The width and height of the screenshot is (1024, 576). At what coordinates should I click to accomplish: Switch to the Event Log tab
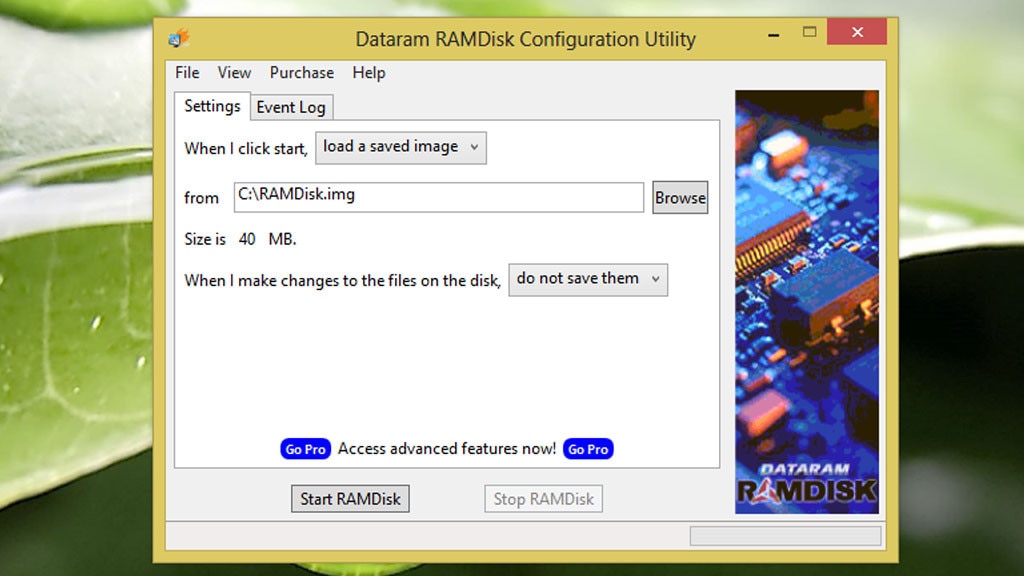click(x=291, y=107)
